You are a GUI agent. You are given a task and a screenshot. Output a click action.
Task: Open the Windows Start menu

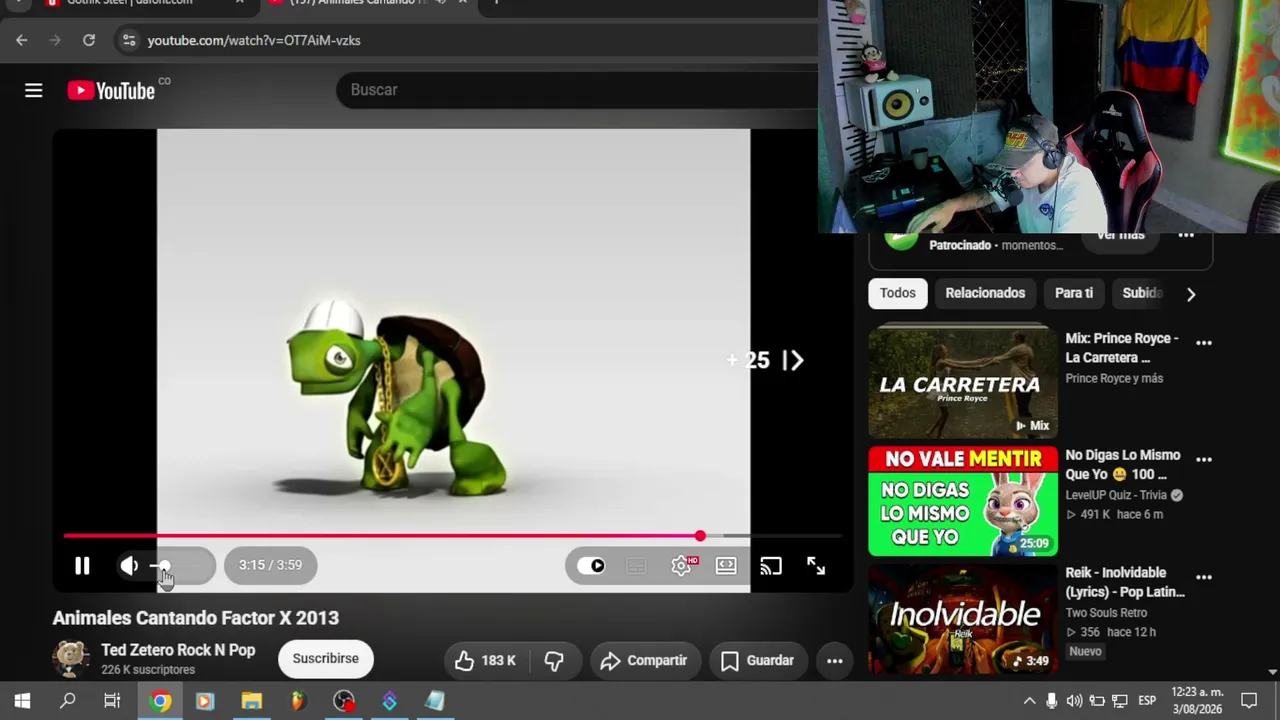pyautogui.click(x=22, y=701)
